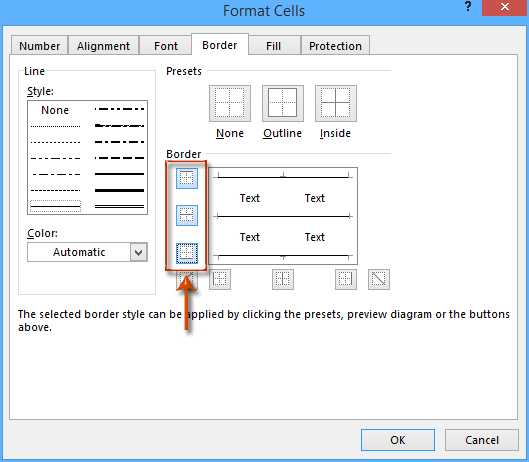This screenshot has height=462, width=529.
Task: Add inside vertical border button
Action: (x=283, y=279)
